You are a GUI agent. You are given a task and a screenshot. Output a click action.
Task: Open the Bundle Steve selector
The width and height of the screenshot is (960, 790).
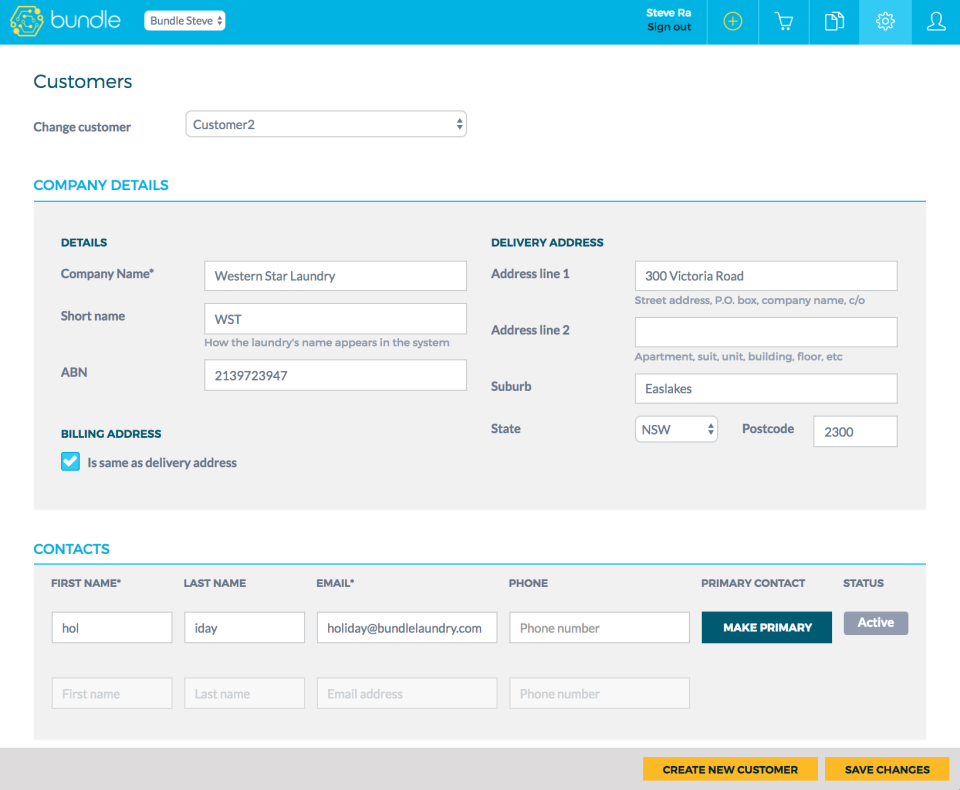(x=184, y=19)
